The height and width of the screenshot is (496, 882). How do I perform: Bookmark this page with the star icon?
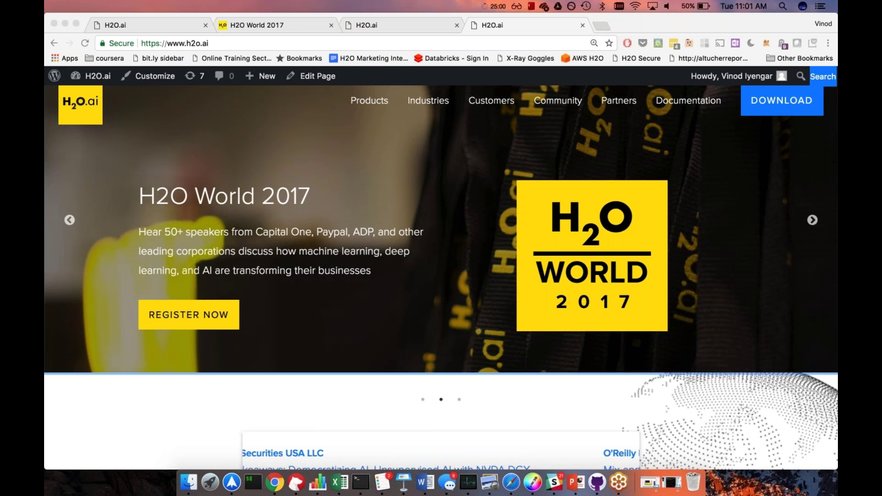point(609,43)
